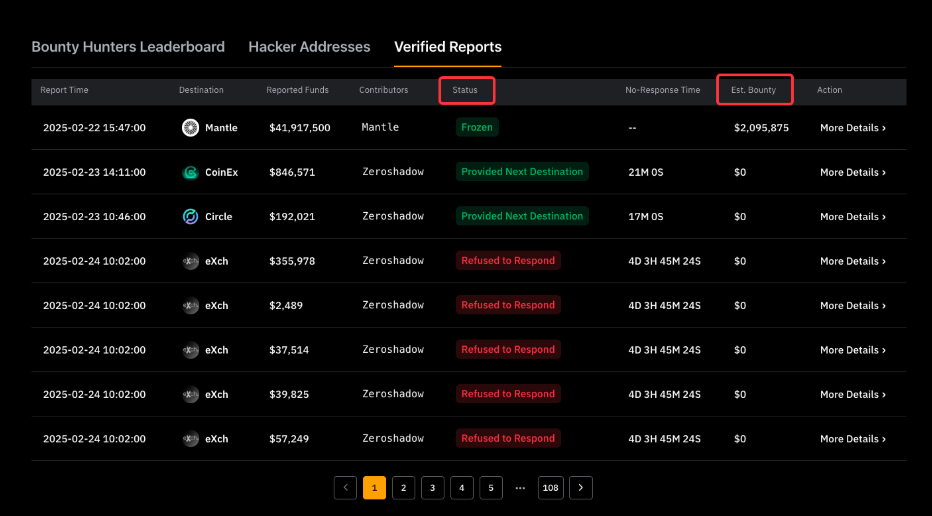Click the Est. Bounty column header
The width and height of the screenshot is (932, 516).
(753, 90)
